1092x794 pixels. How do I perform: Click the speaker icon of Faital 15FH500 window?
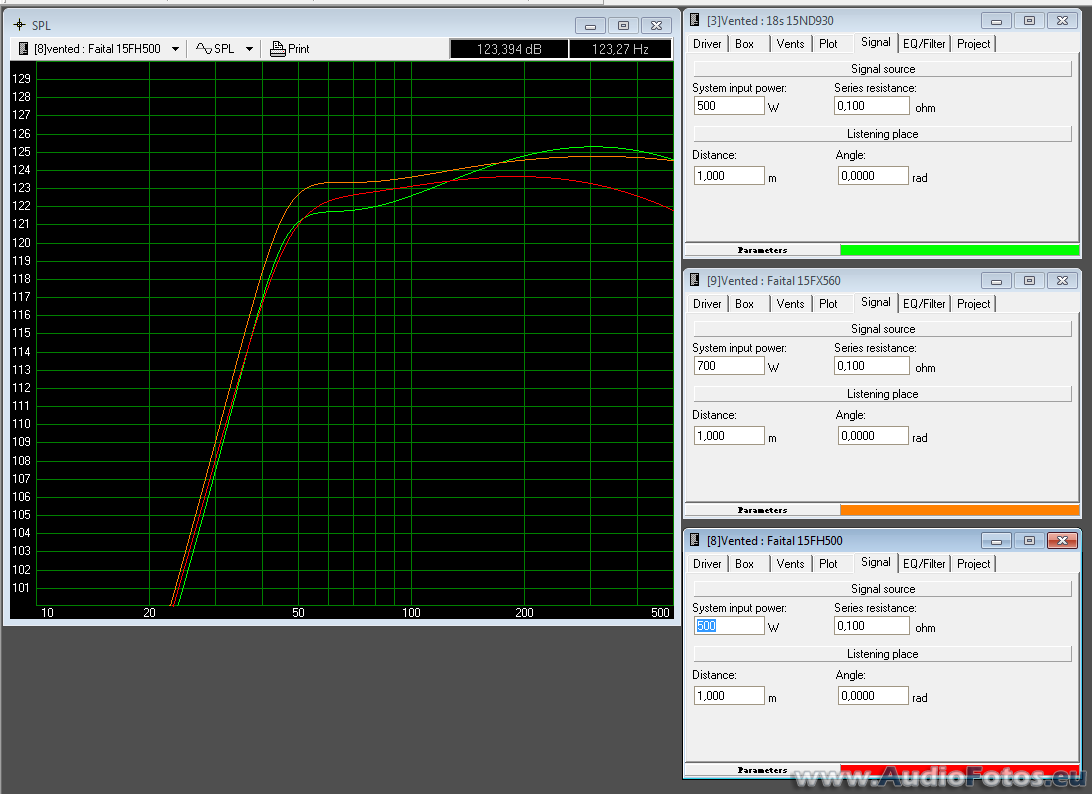point(694,540)
